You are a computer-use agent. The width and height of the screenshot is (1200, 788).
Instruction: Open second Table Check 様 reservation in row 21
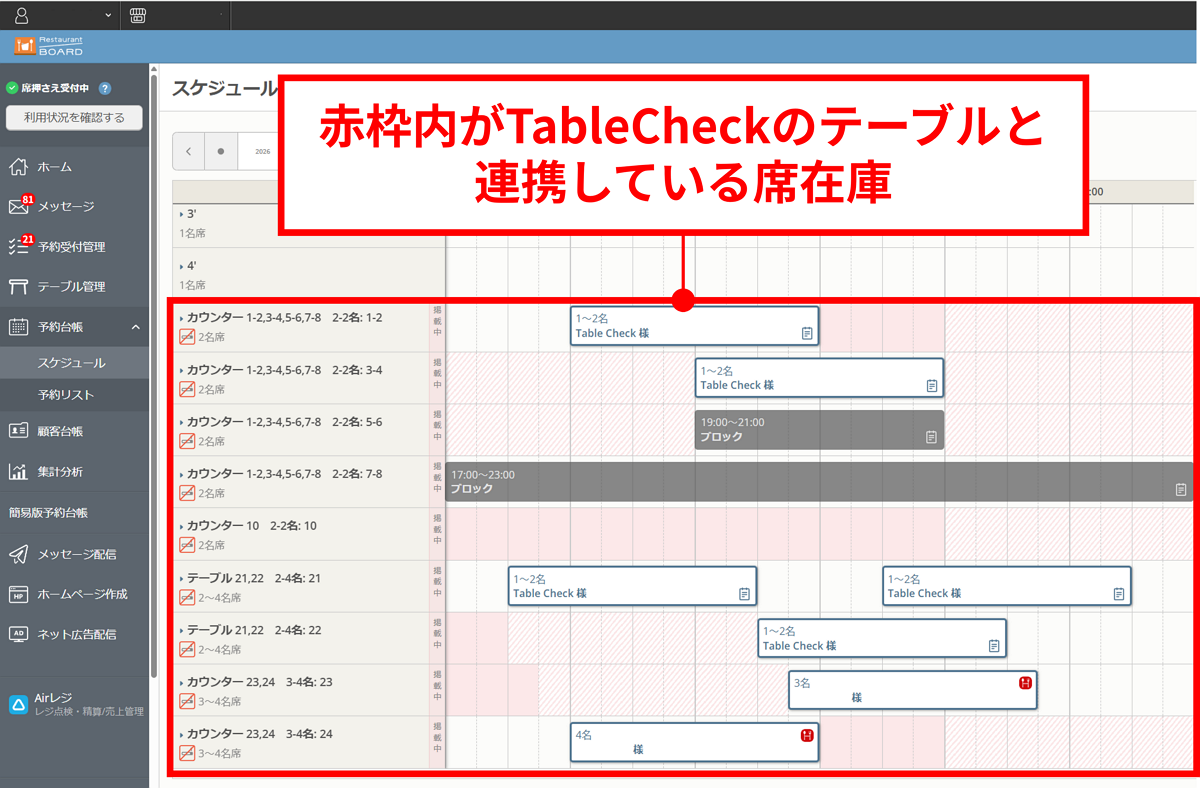pos(1007,586)
